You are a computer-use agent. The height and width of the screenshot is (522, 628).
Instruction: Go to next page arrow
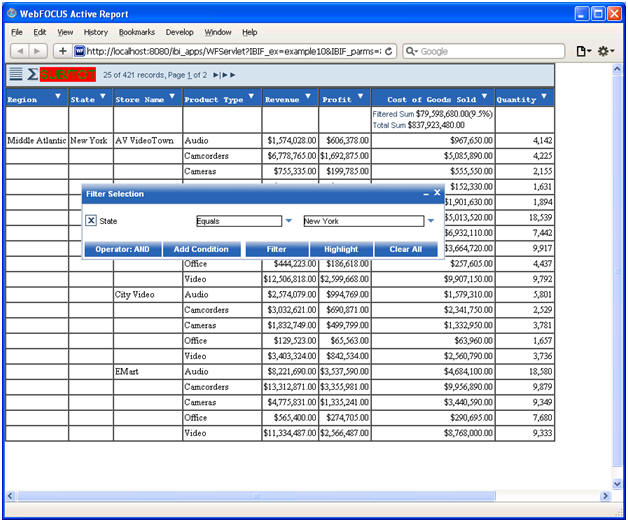(x=225, y=75)
